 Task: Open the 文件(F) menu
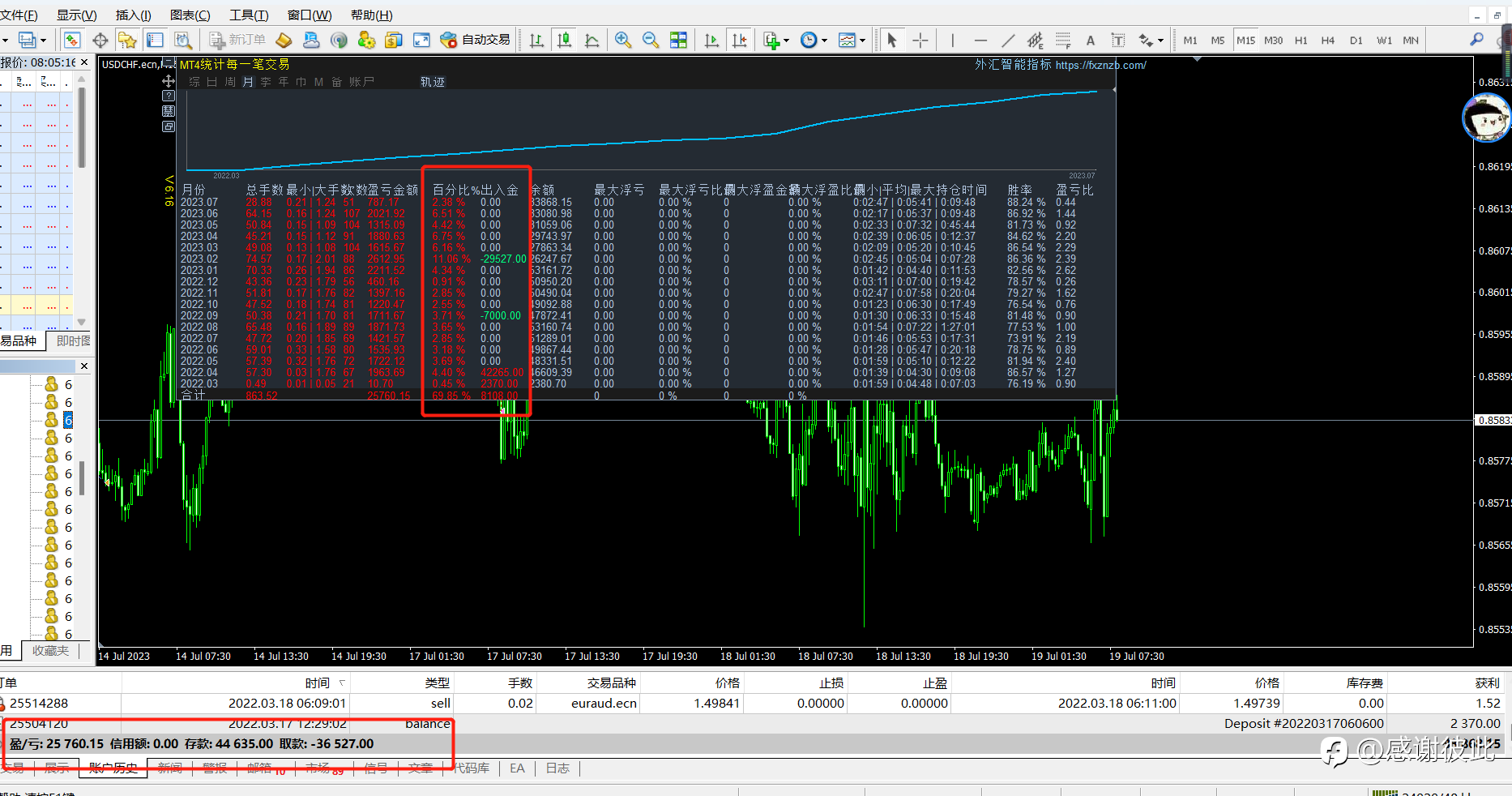pos(19,15)
